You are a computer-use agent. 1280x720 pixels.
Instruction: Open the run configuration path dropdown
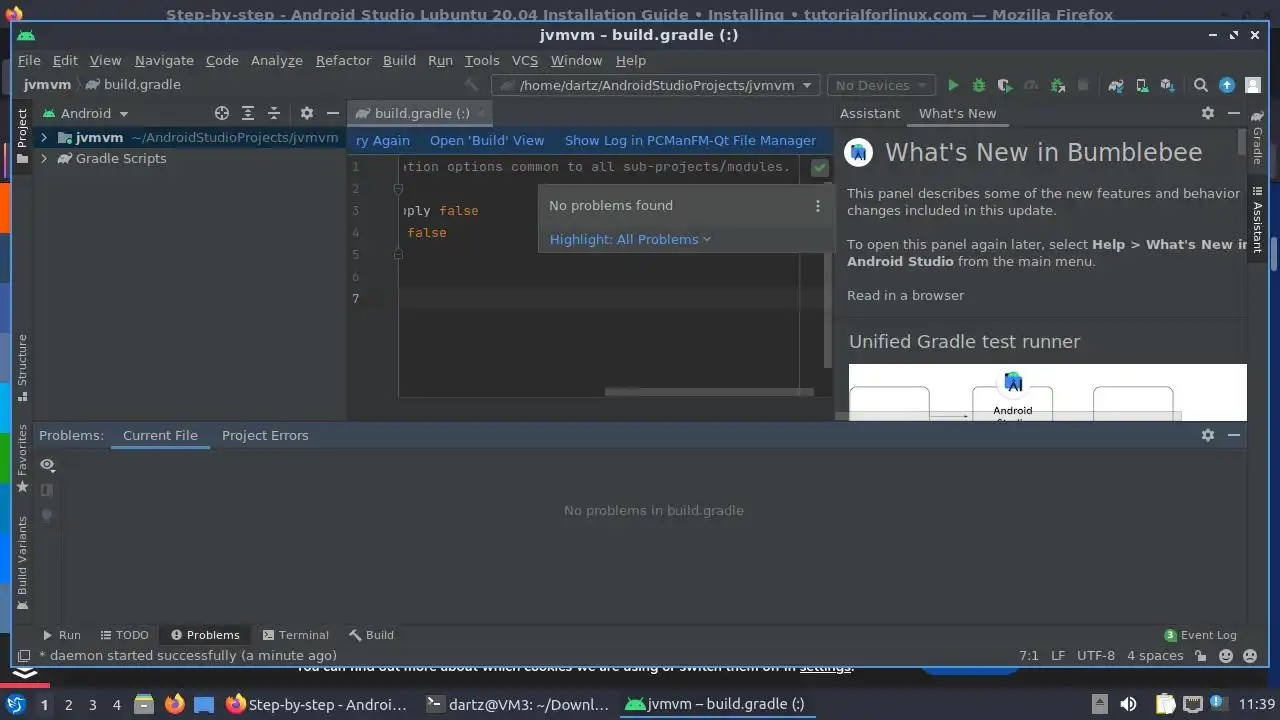click(x=656, y=85)
